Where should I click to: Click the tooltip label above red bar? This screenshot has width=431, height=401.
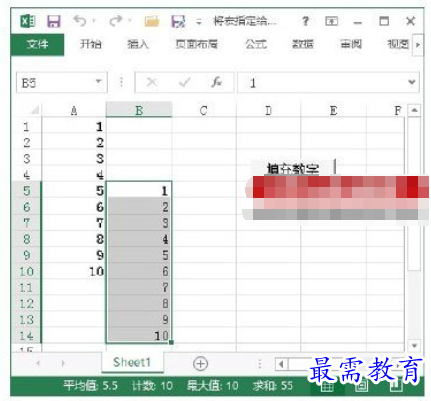click(293, 168)
